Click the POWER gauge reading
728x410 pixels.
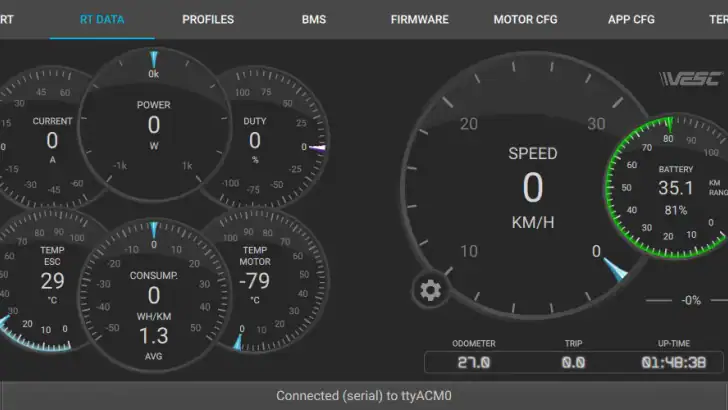click(x=154, y=125)
